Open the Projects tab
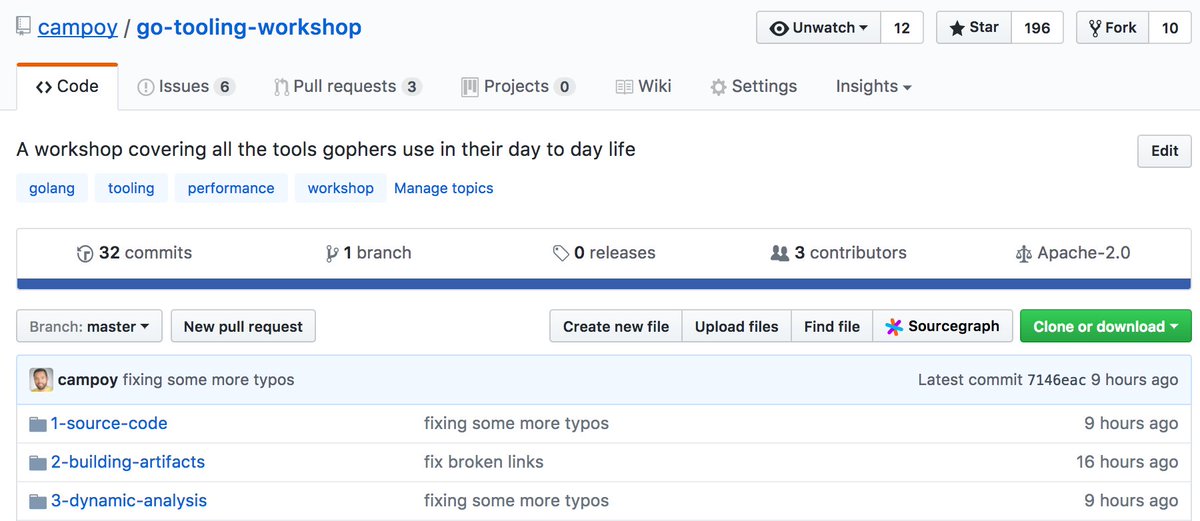Viewport: 1200px width, 521px height. coord(517,87)
